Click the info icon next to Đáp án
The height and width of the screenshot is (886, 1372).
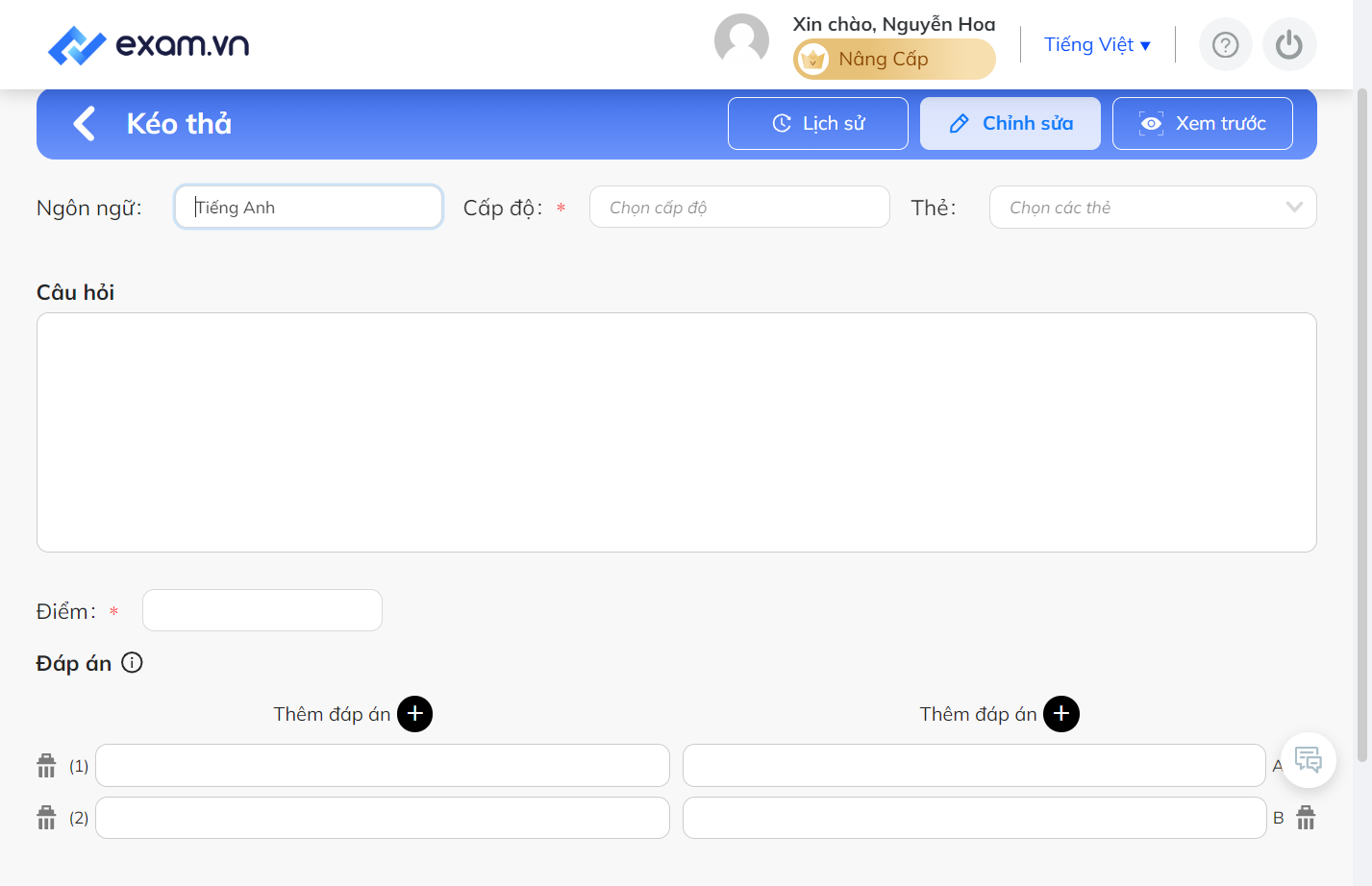pyautogui.click(x=132, y=663)
